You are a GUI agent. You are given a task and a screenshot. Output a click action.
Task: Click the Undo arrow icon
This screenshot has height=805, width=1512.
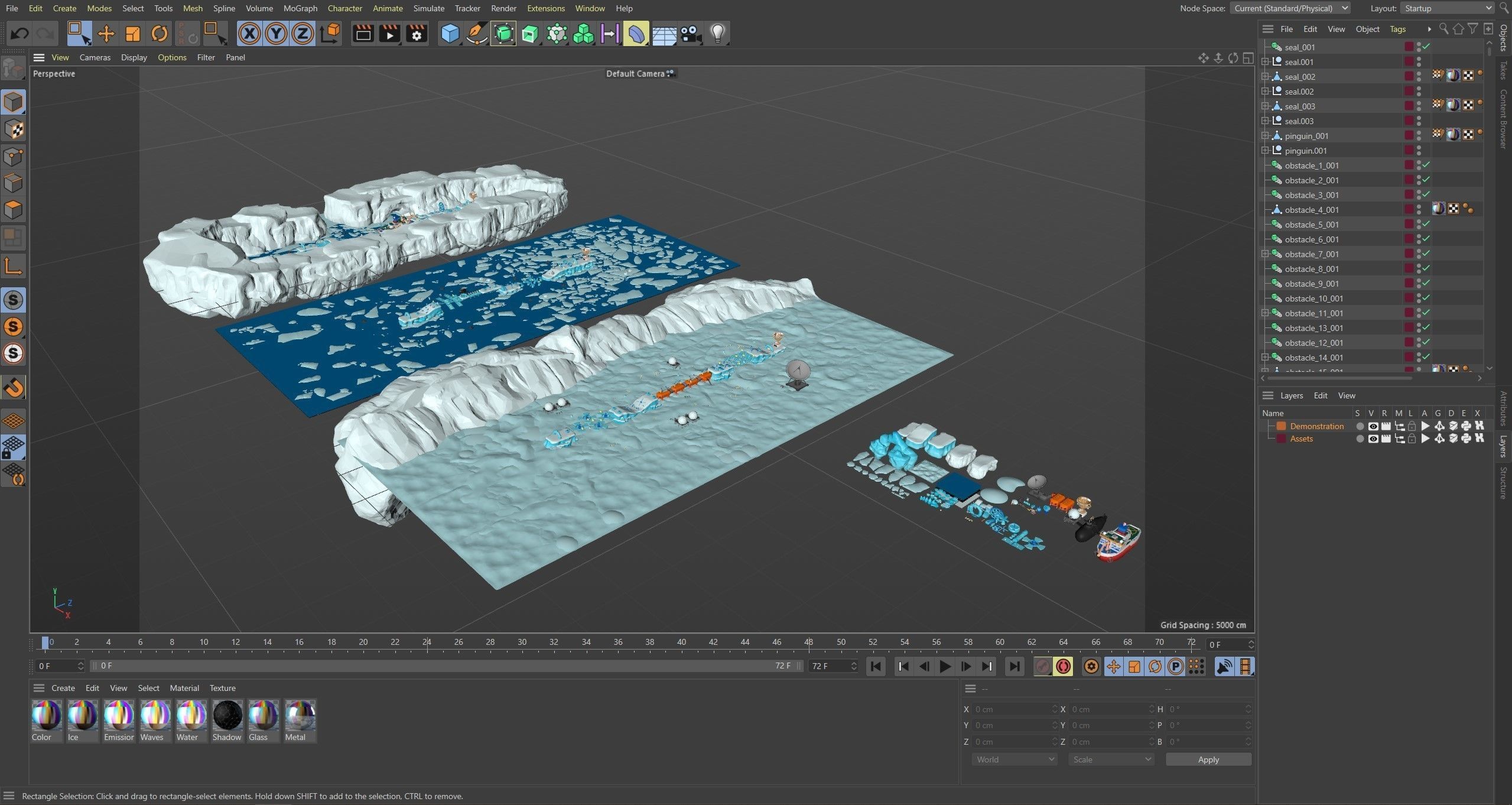(x=19, y=34)
